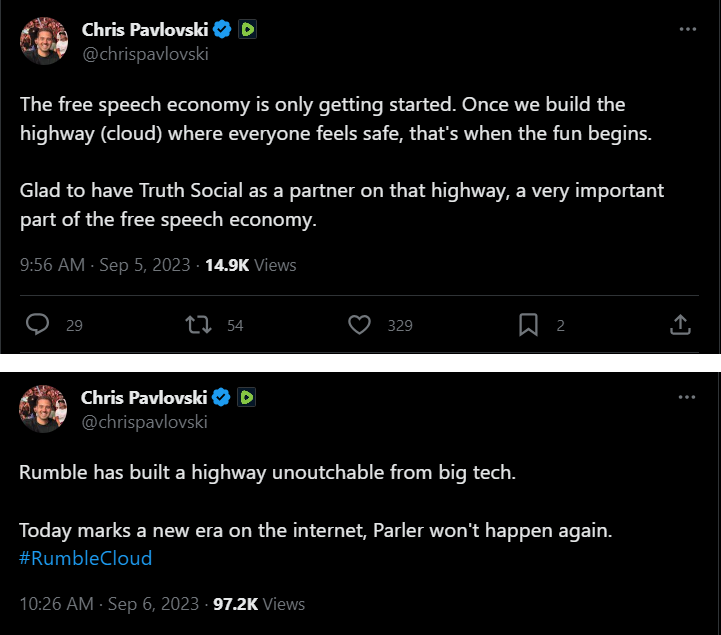Open the @chrispavlovski handle on top tweet

pyautogui.click(x=144, y=54)
